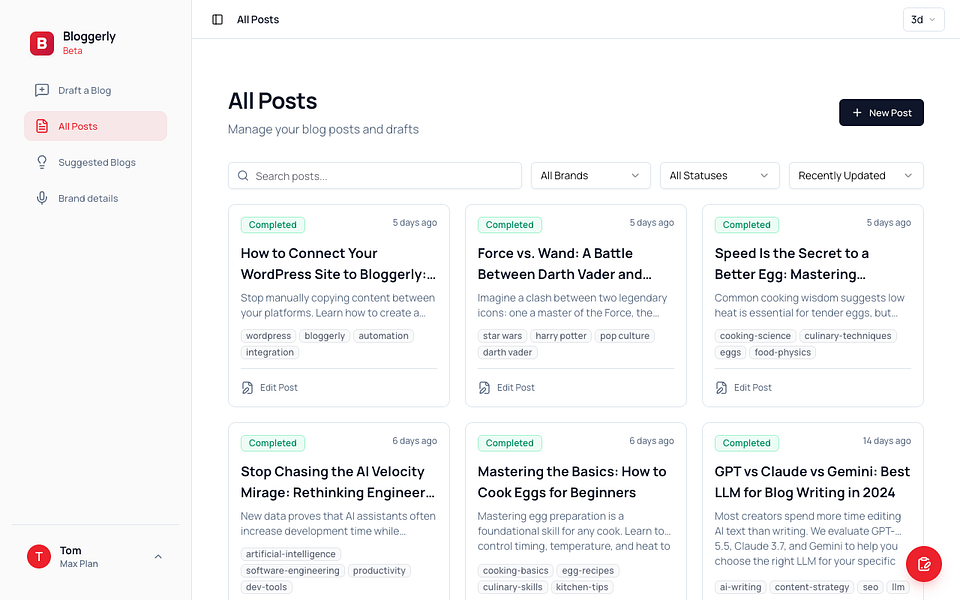Click the All Posts breadcrumb title
Screen dimensions: 960x600
point(258,20)
